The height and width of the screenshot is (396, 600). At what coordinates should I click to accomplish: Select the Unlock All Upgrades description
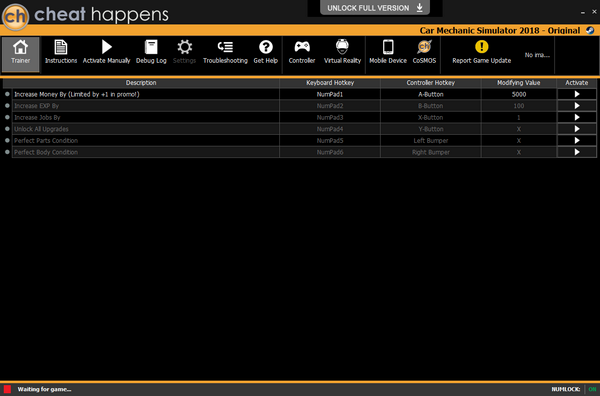coord(146,129)
